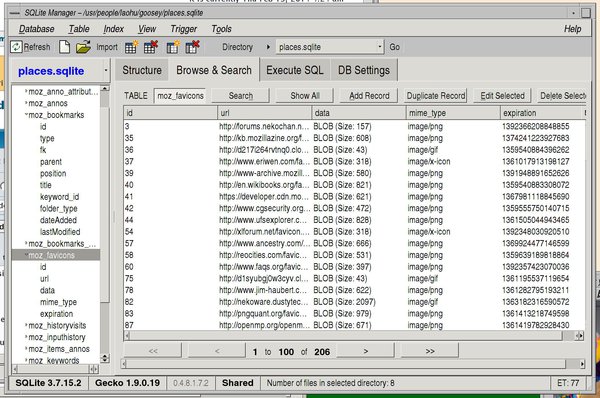The image size is (600, 398).
Task: Expand the moz_annos tree node
Action: click(26, 103)
